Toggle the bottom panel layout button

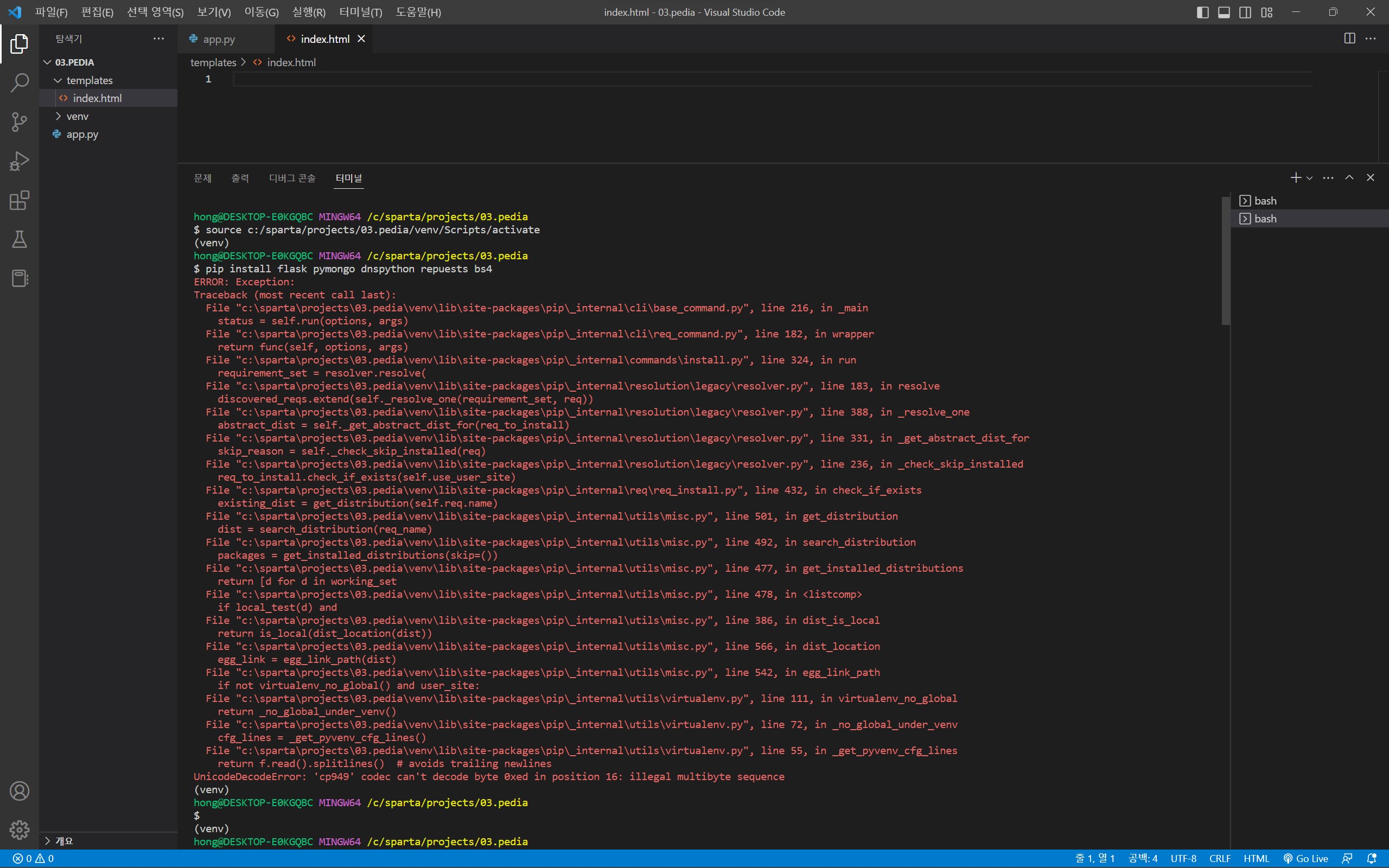1224,12
